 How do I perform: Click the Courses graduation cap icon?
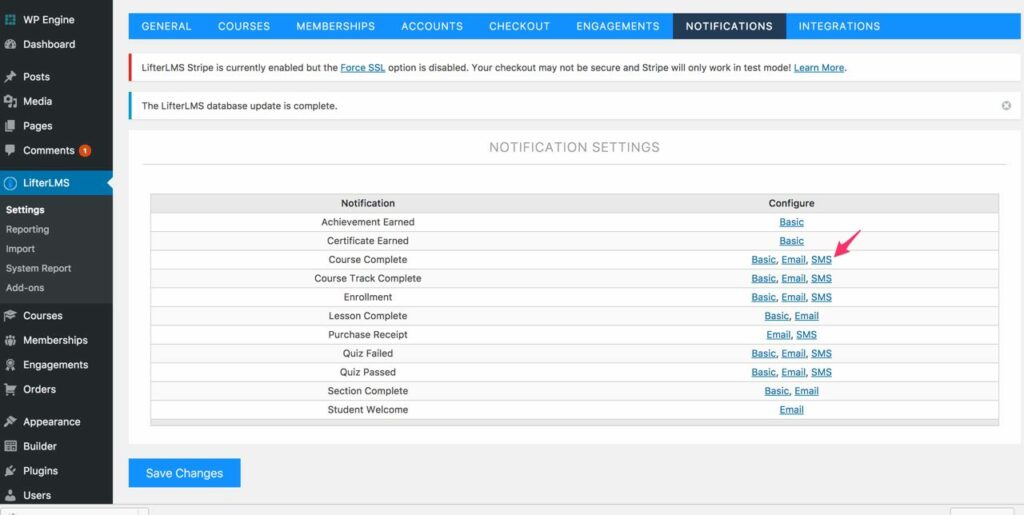point(10,316)
